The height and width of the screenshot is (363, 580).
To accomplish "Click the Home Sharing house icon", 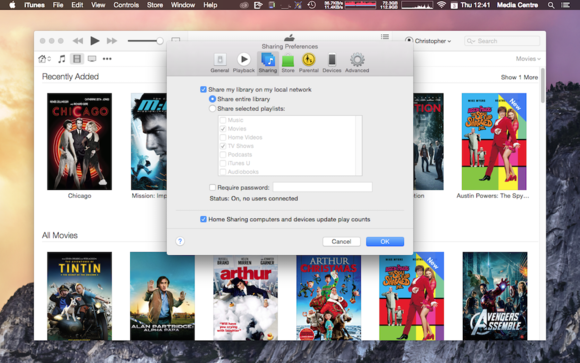I will [x=44, y=59].
